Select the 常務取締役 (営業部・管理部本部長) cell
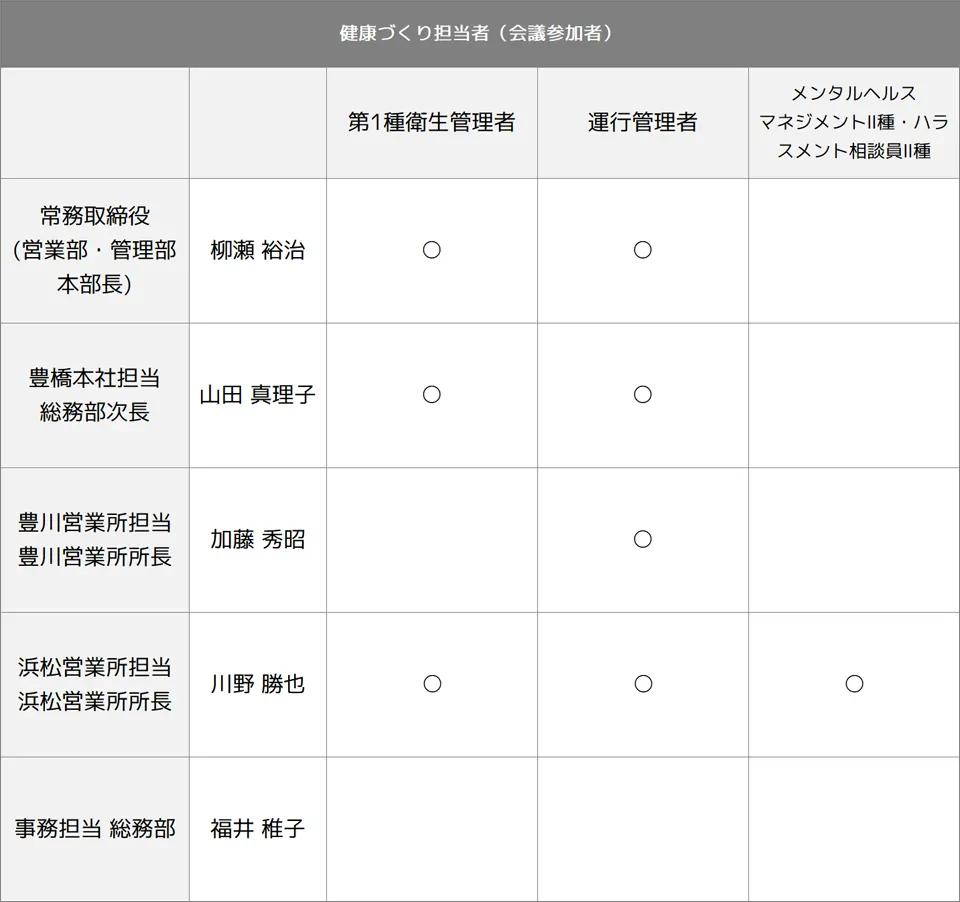This screenshot has height=902, width=960. point(95,250)
